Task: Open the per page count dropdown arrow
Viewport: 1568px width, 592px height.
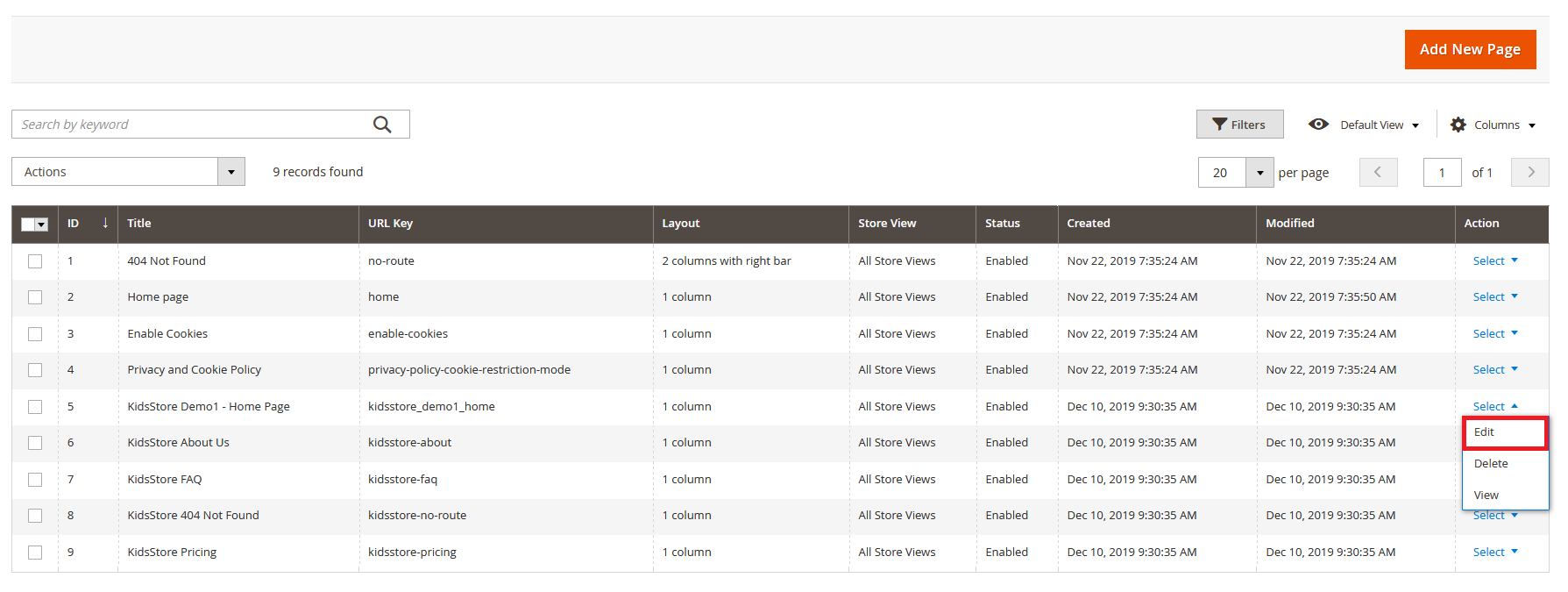Action: [x=1259, y=173]
